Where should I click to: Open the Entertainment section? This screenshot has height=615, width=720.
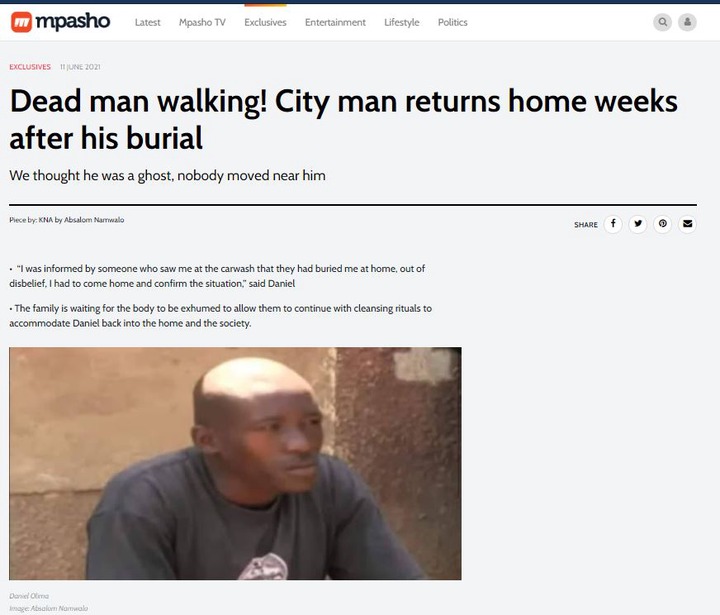tap(335, 22)
